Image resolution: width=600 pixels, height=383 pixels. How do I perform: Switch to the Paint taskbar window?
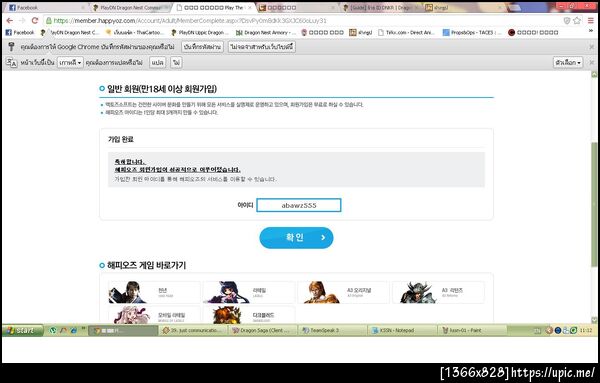tap(472, 330)
